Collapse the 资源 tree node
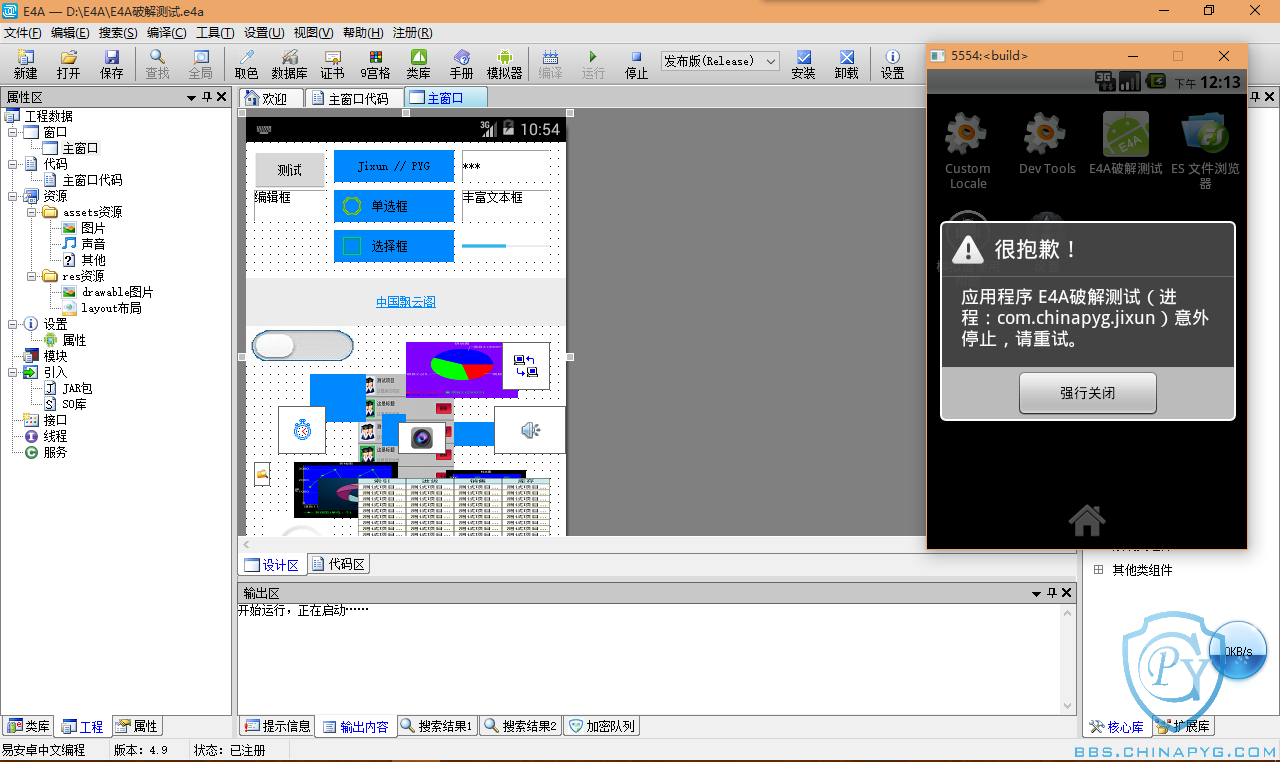Screen dimensions: 1280x762 click(x=12, y=196)
